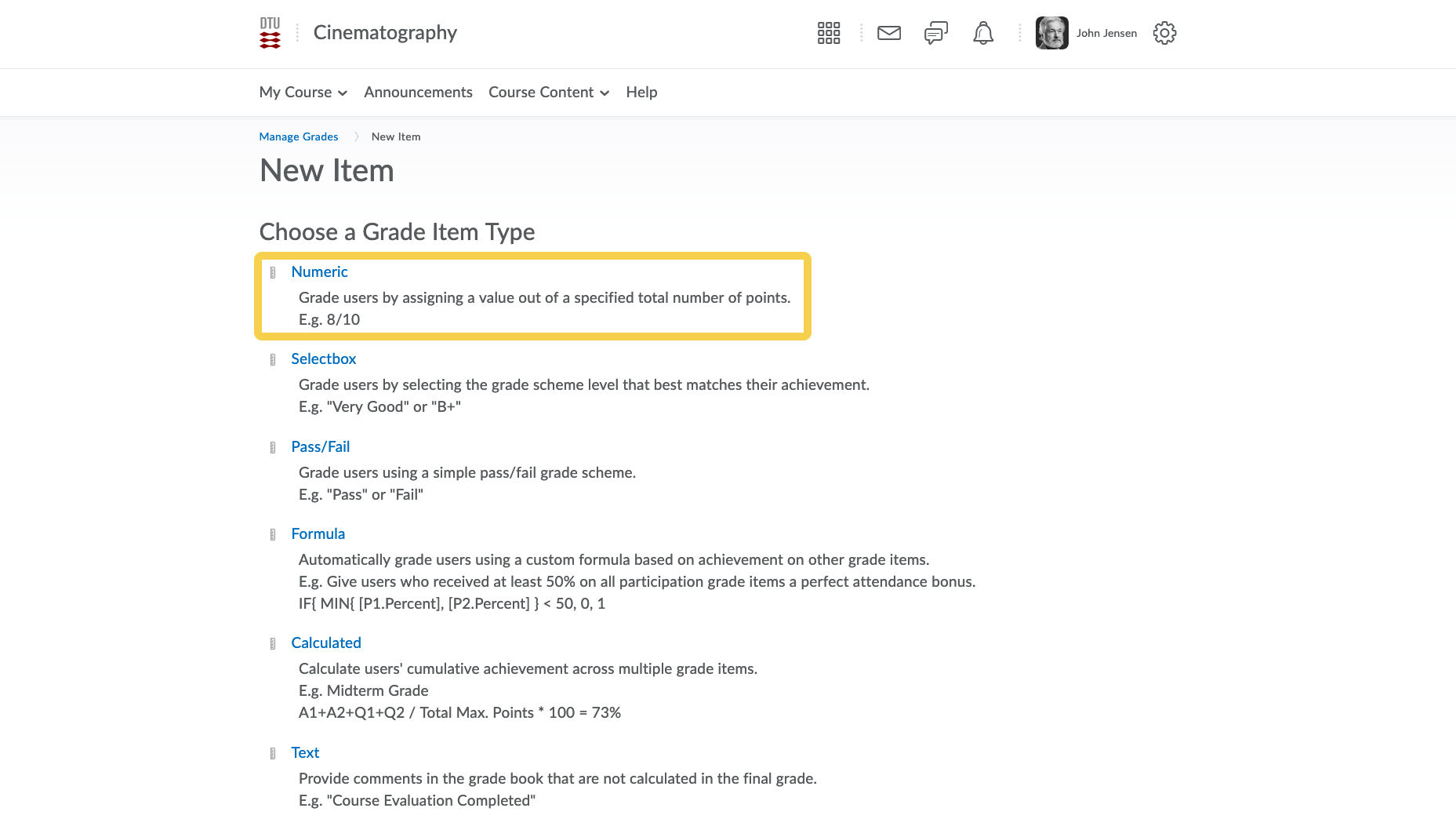Screen dimensions: 1456x819
Task: Choose the Selectbox grade item type
Action: [323, 359]
